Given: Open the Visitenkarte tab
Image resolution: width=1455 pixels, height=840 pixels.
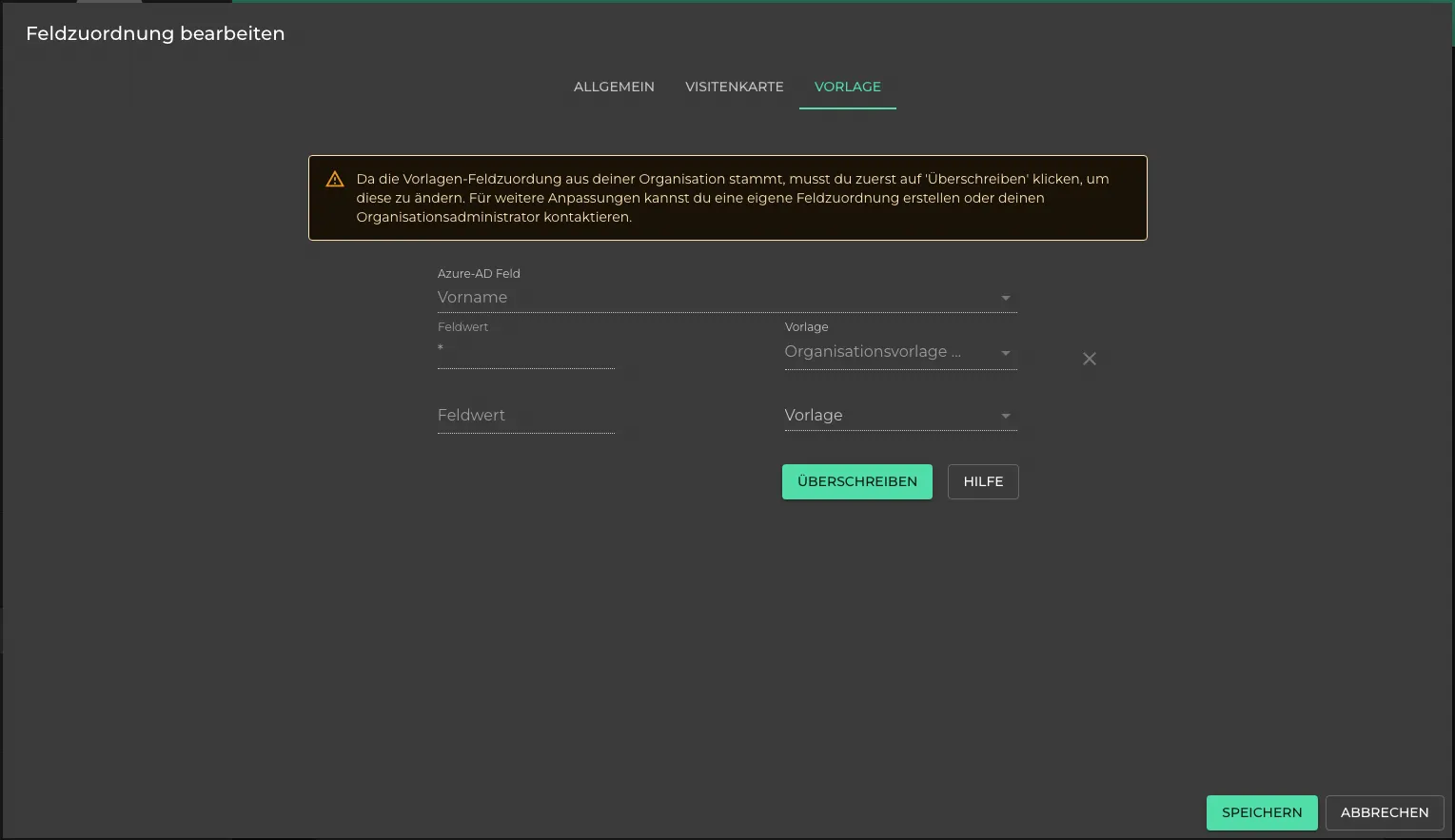Looking at the screenshot, I should tap(735, 87).
